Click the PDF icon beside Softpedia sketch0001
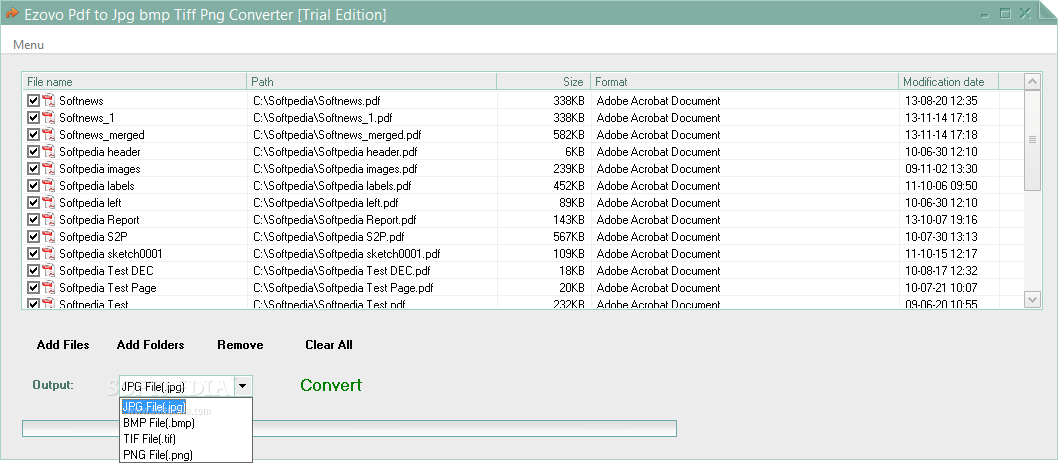Screen dimensions: 1058x463 [x=49, y=254]
